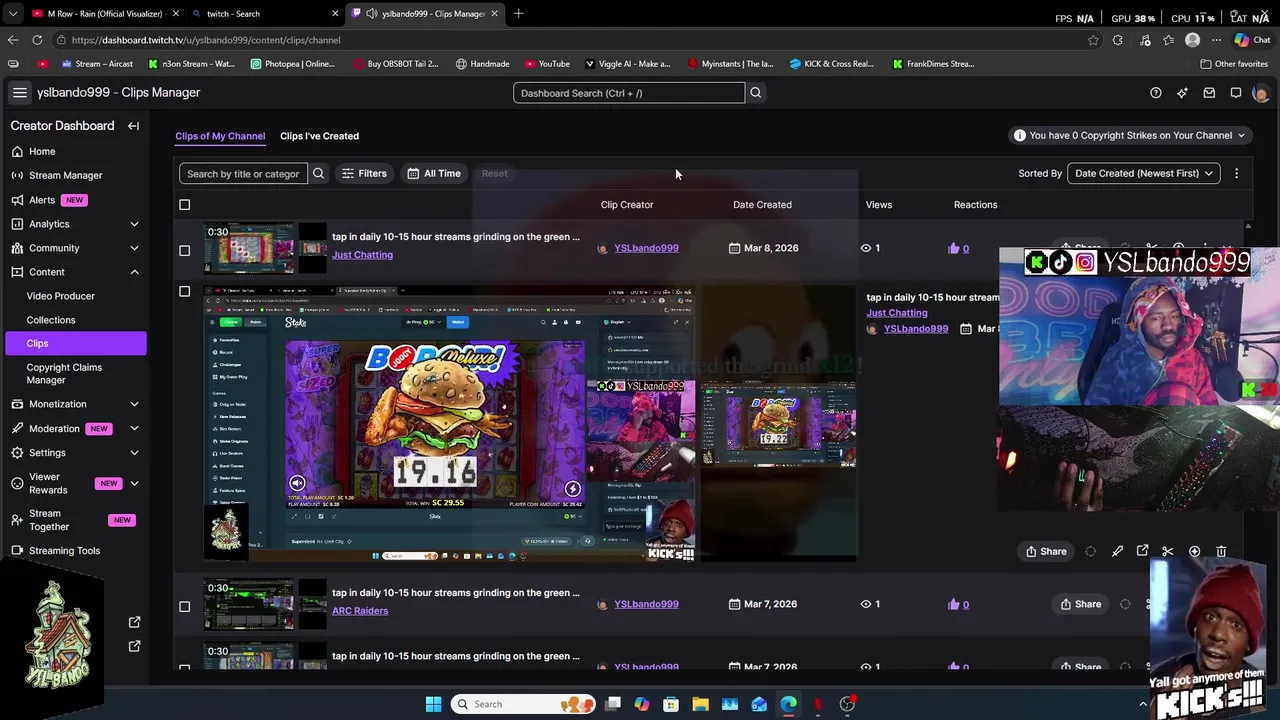Screen dimensions: 1280x720
Task: Click thumbs-up reaction on Mar 7 ARC Raiders clip
Action: click(x=953, y=604)
